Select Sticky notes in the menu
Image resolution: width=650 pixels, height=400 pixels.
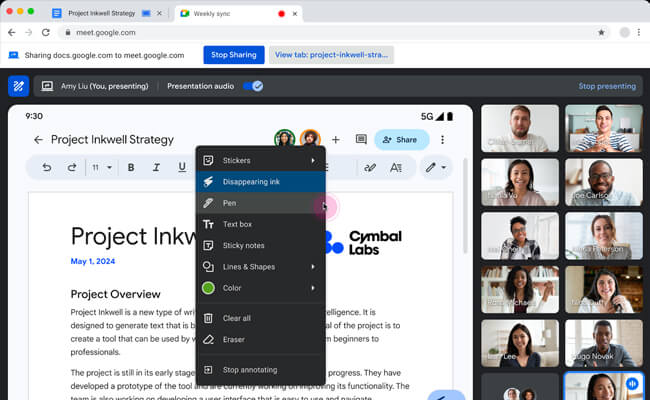pyautogui.click(x=261, y=245)
